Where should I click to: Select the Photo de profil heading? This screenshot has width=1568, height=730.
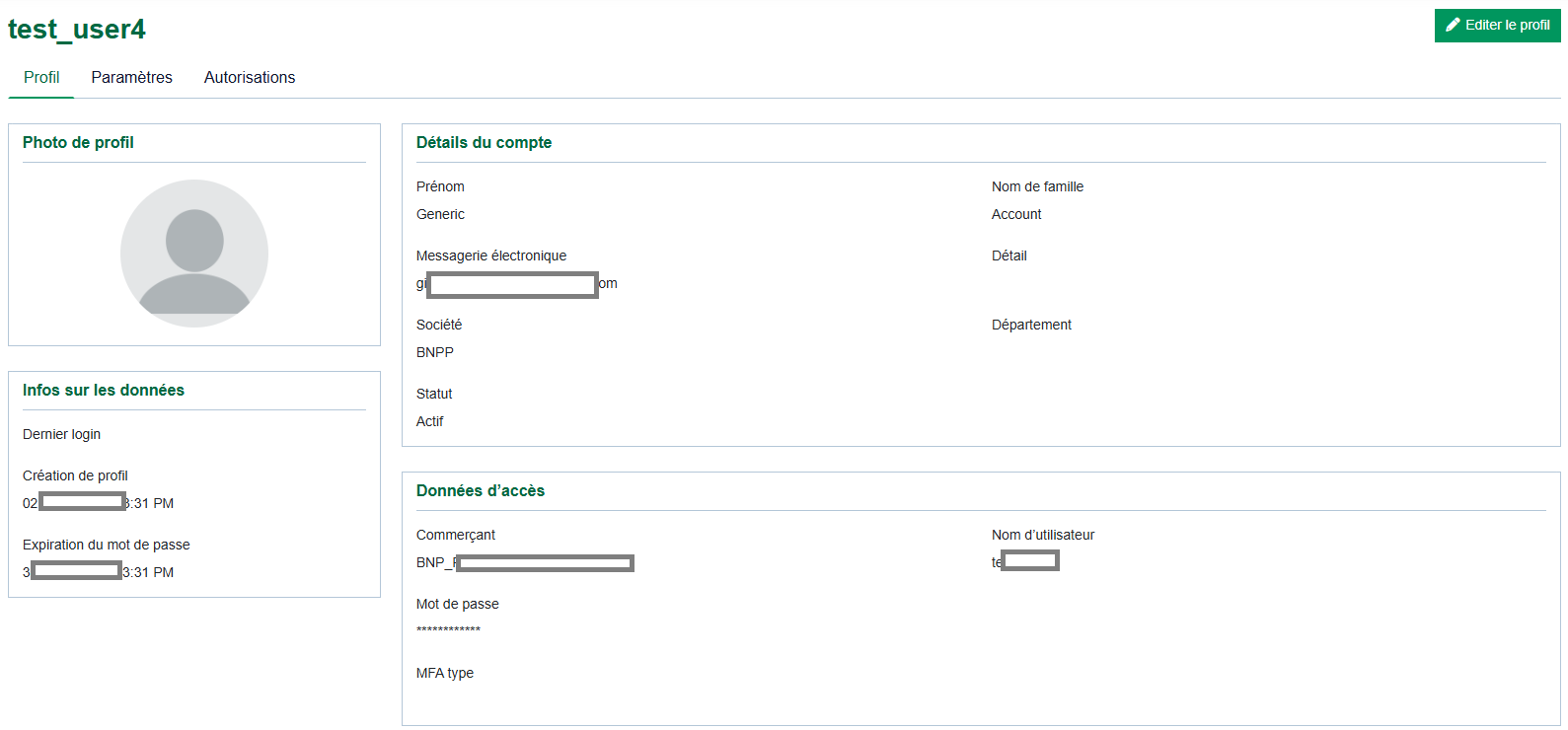click(x=78, y=142)
